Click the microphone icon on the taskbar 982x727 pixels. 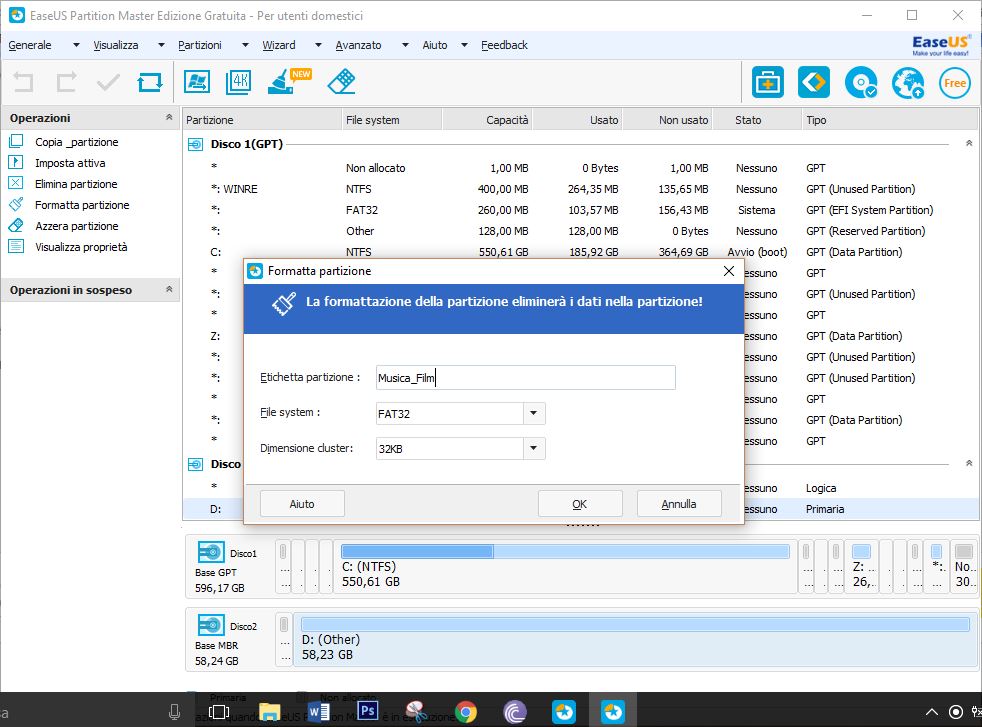pyautogui.click(x=175, y=712)
